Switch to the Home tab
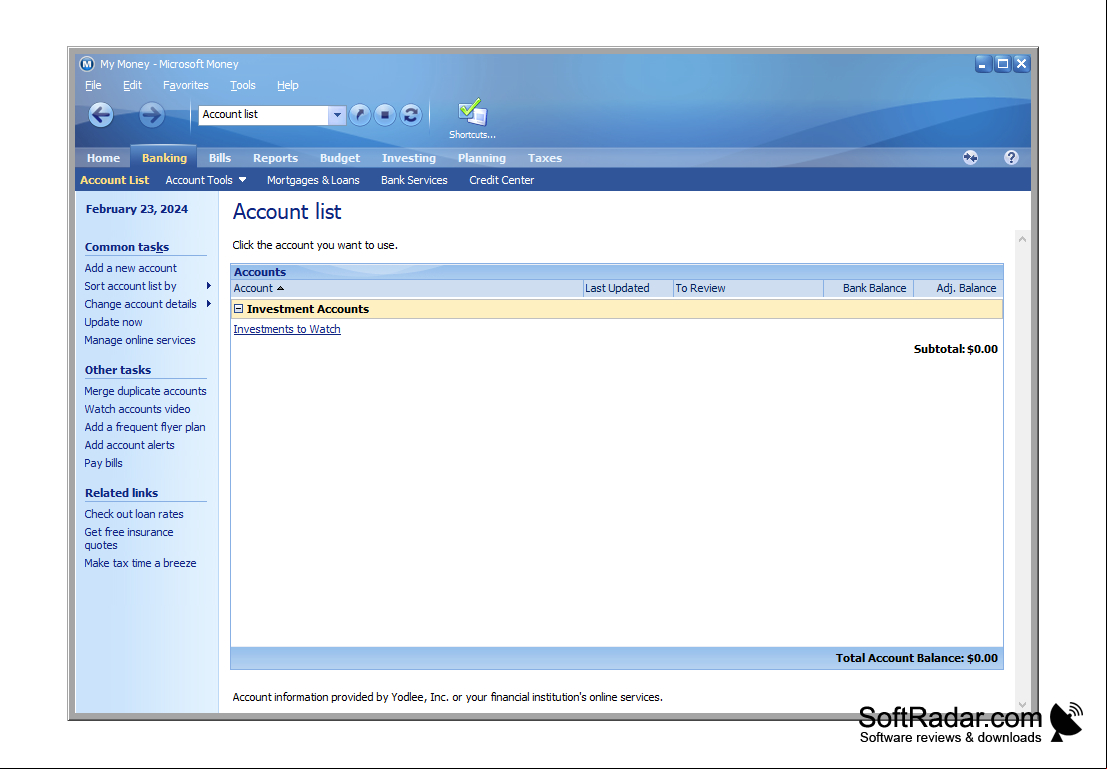The image size is (1107, 769). (103, 158)
